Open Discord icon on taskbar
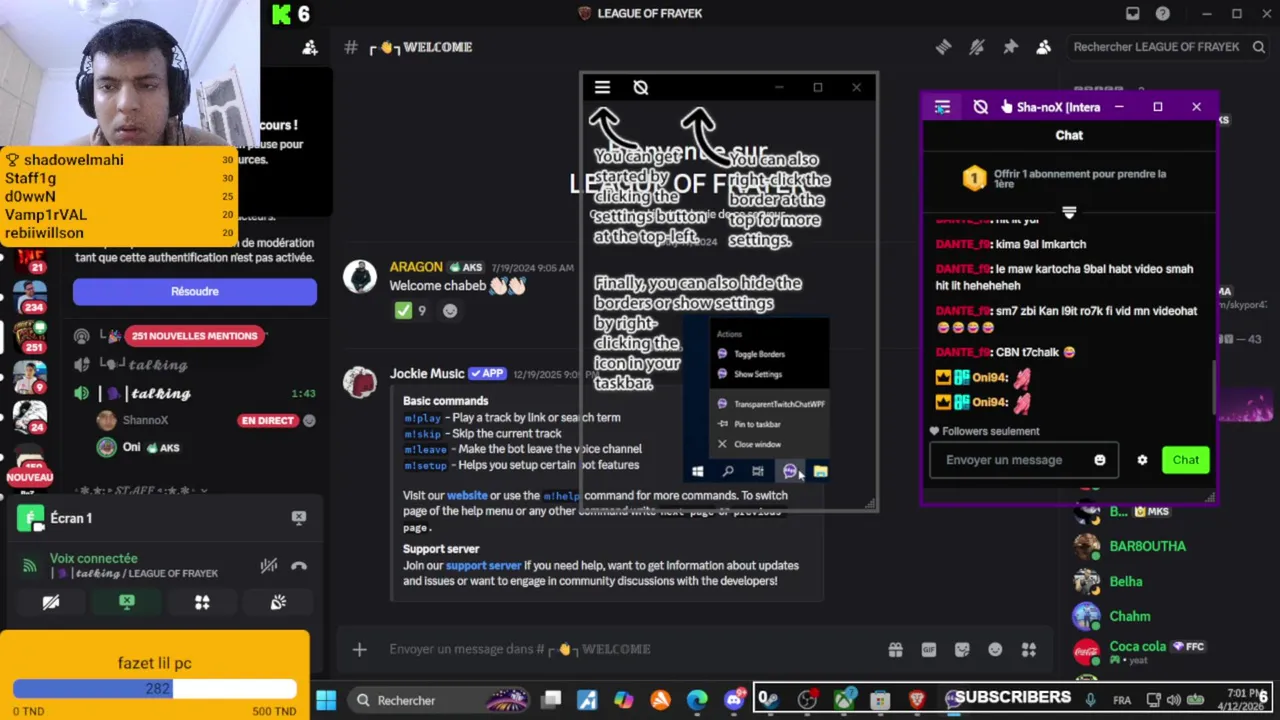1280x720 pixels. point(734,700)
